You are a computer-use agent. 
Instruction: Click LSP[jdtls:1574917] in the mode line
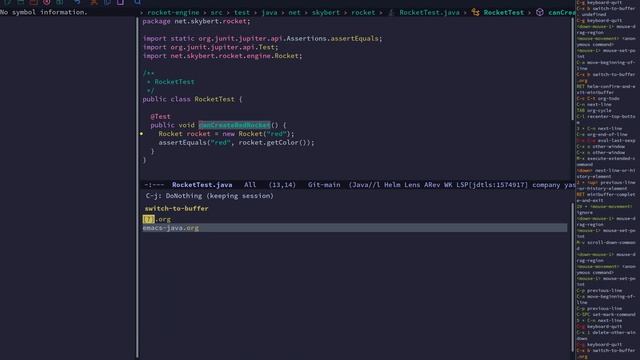492,185
